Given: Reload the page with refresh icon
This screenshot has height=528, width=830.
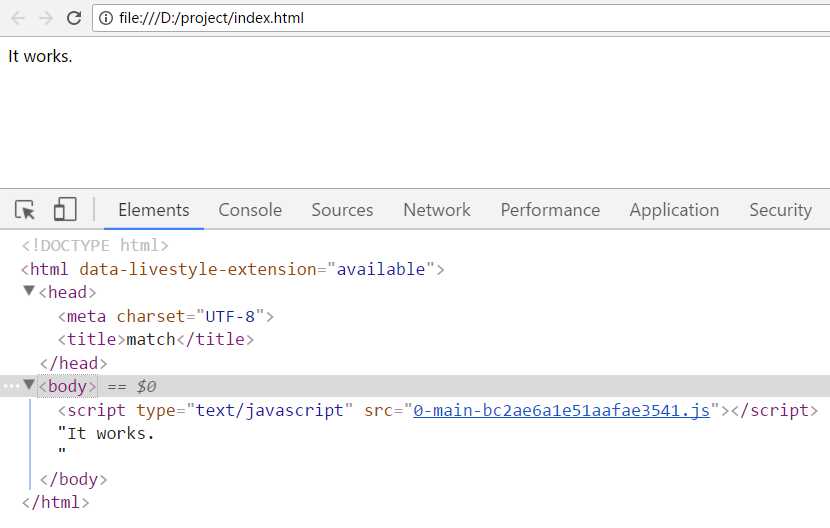Looking at the screenshot, I should point(74,18).
